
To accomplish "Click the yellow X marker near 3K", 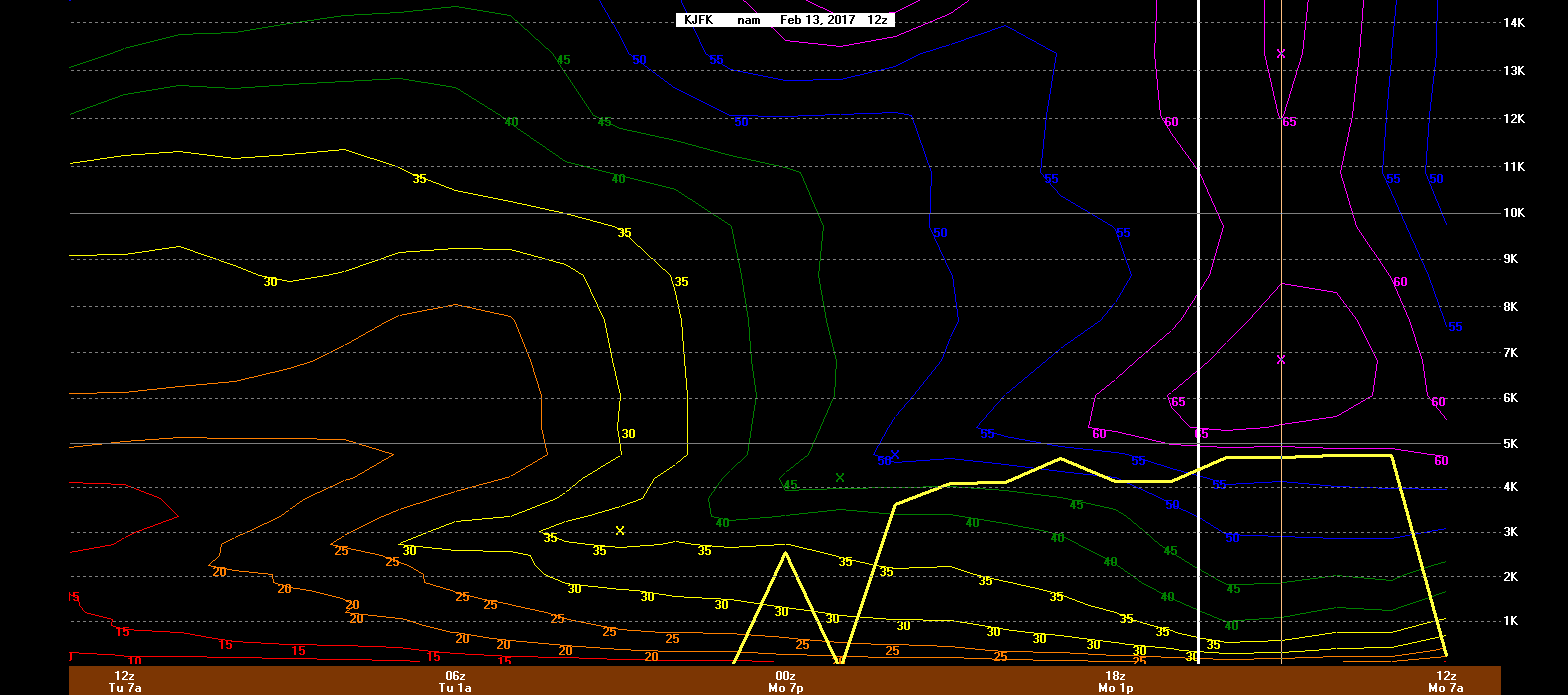I will (x=620, y=531).
